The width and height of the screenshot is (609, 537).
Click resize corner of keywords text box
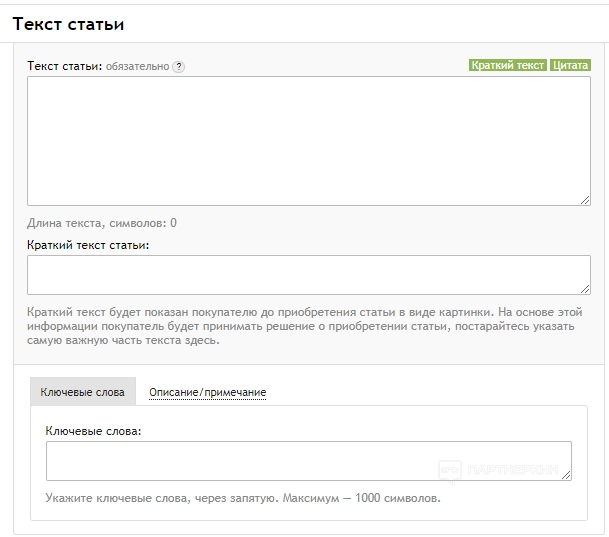(x=566, y=475)
